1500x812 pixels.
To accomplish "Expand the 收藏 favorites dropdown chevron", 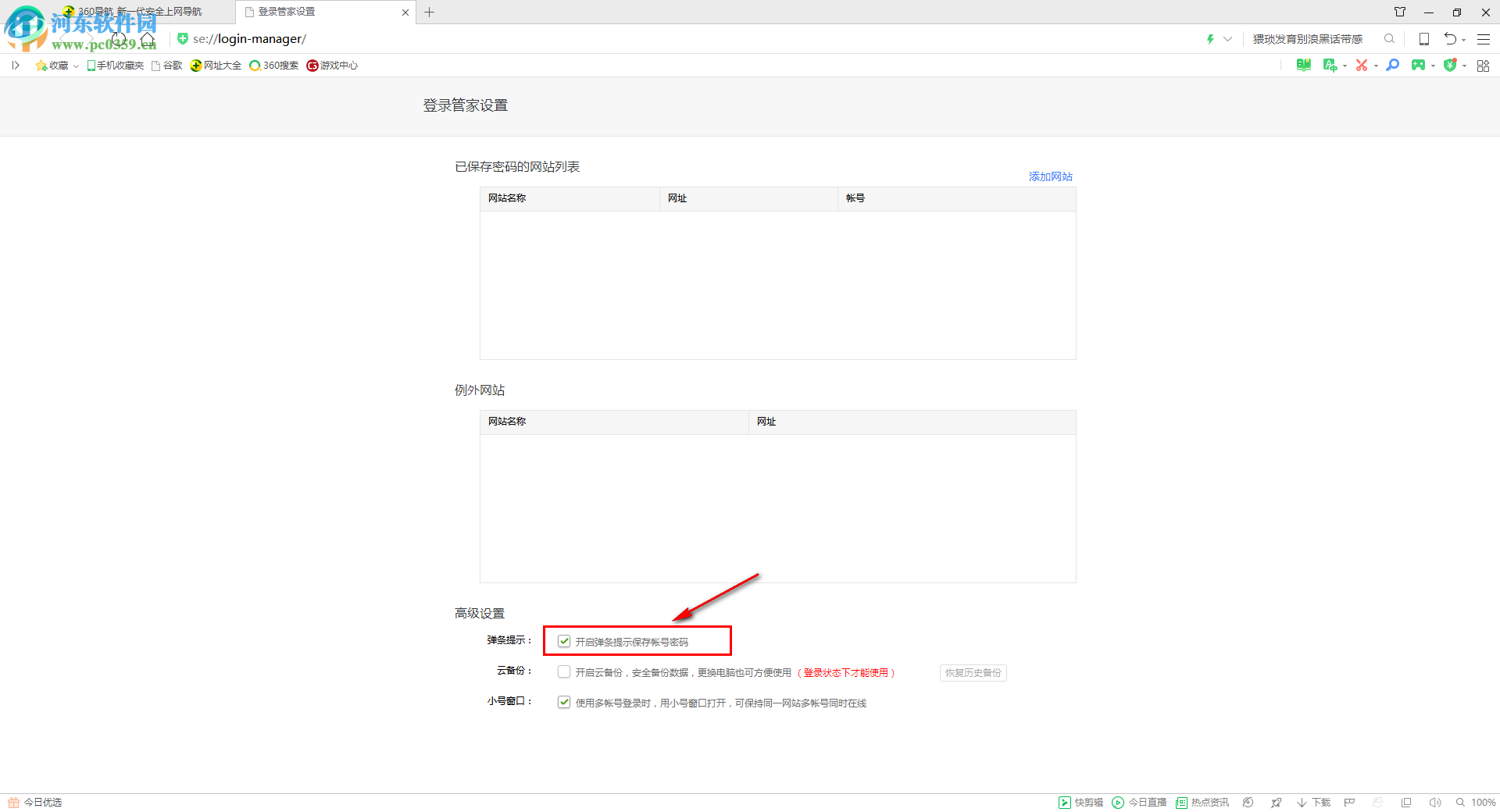I will pyautogui.click(x=76, y=66).
